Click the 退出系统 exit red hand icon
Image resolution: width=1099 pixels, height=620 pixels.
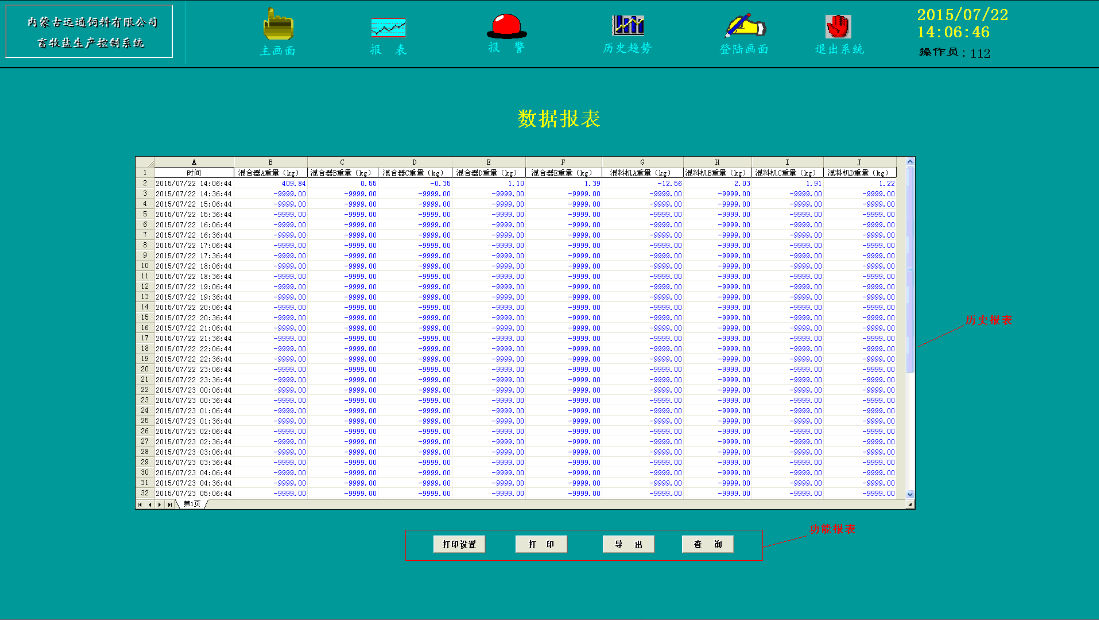pyautogui.click(x=838, y=27)
